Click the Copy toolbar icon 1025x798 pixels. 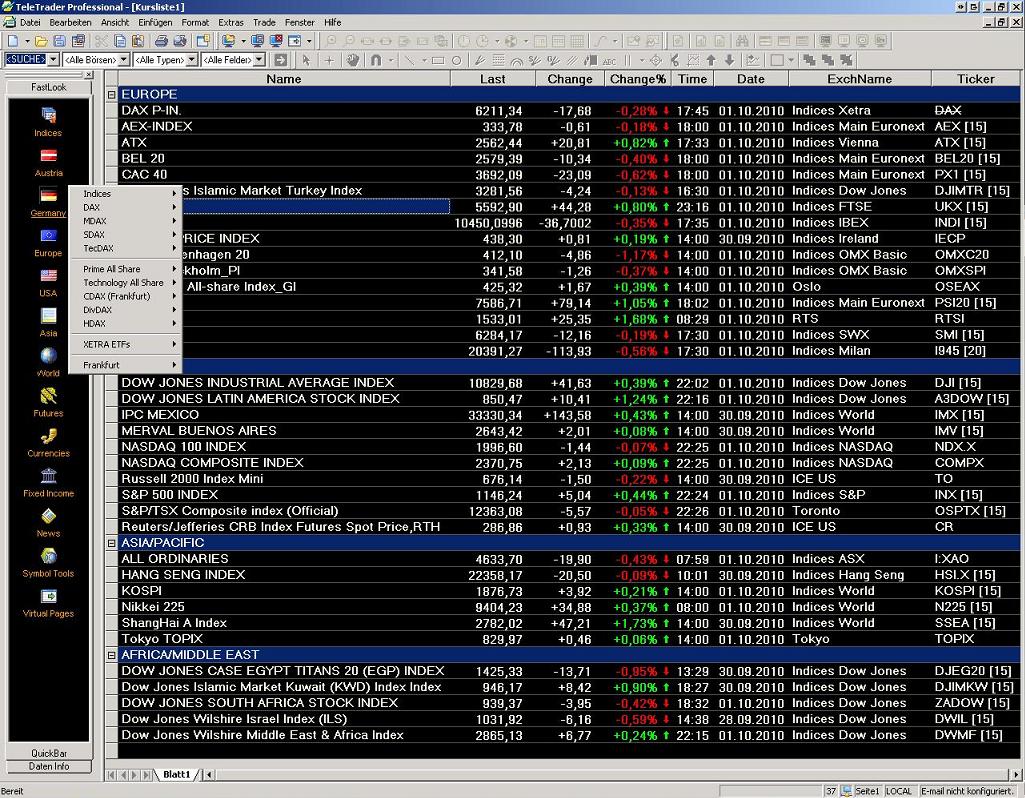120,41
